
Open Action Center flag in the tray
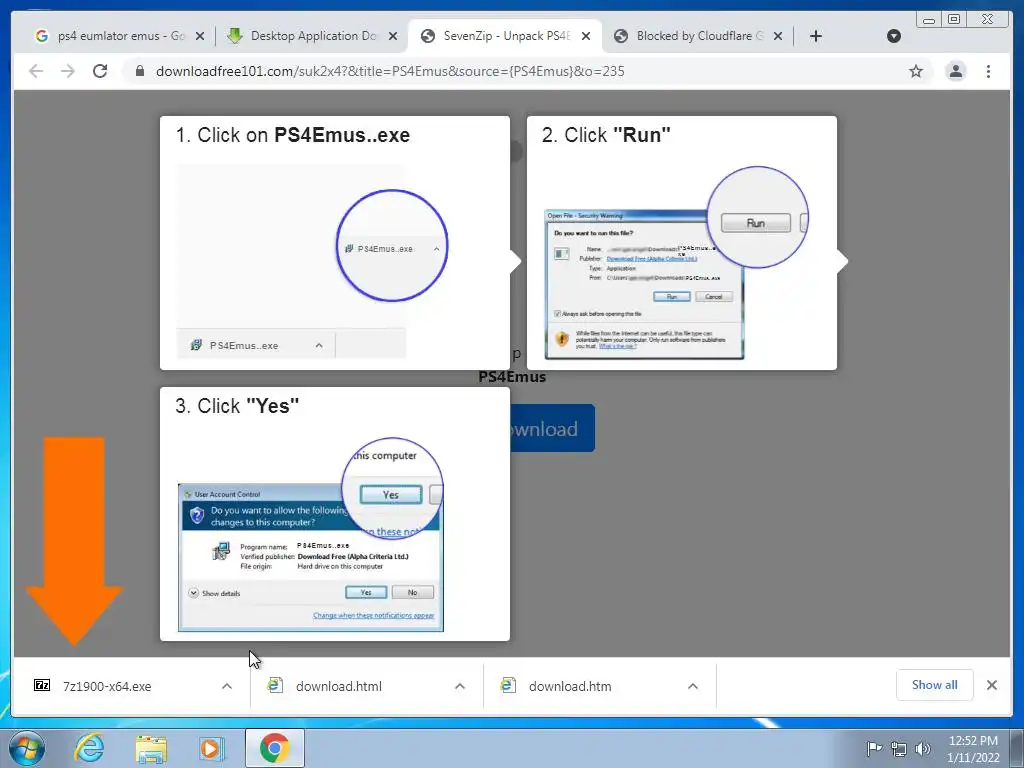coord(874,748)
